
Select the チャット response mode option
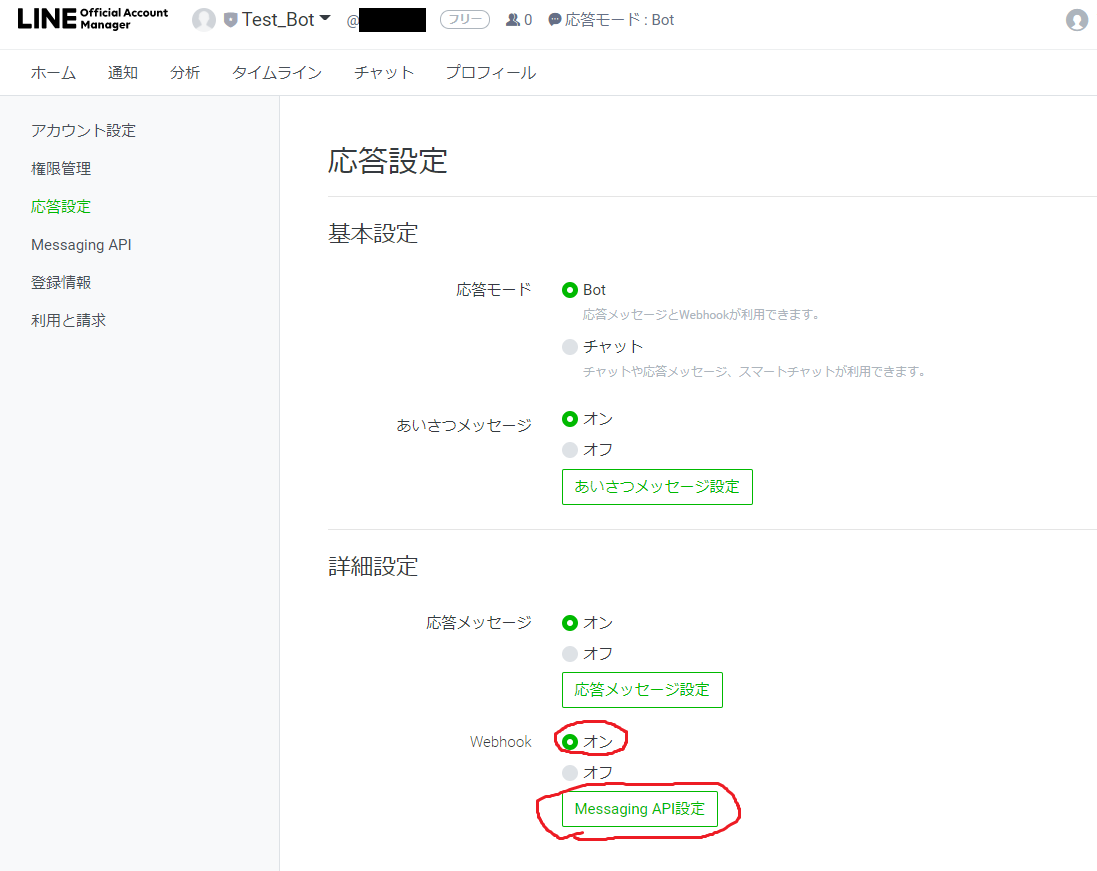click(569, 347)
